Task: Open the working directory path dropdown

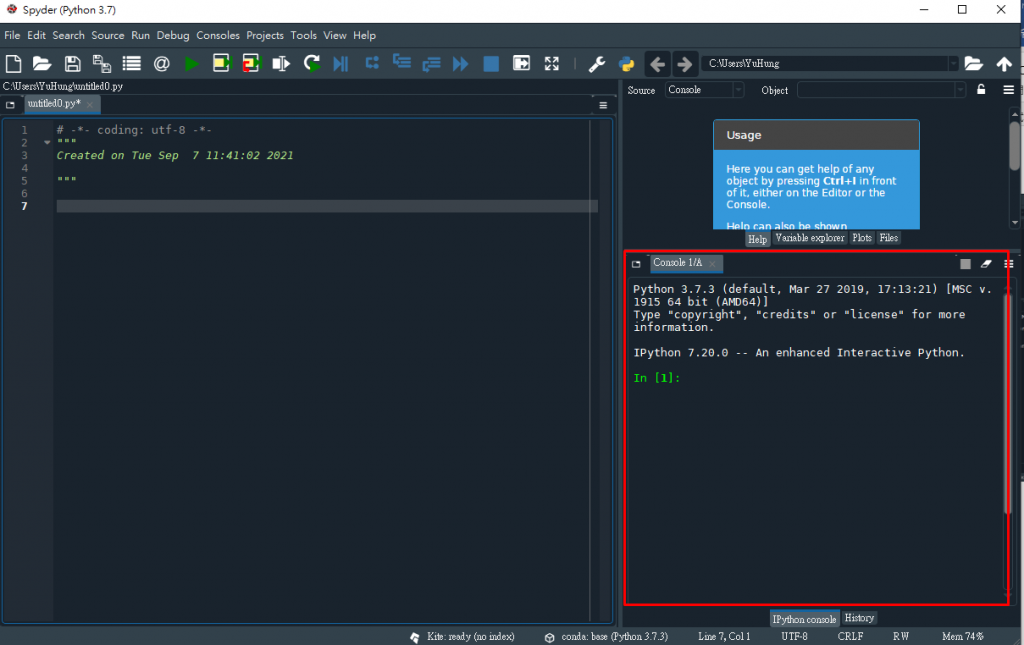Action: tap(953, 63)
